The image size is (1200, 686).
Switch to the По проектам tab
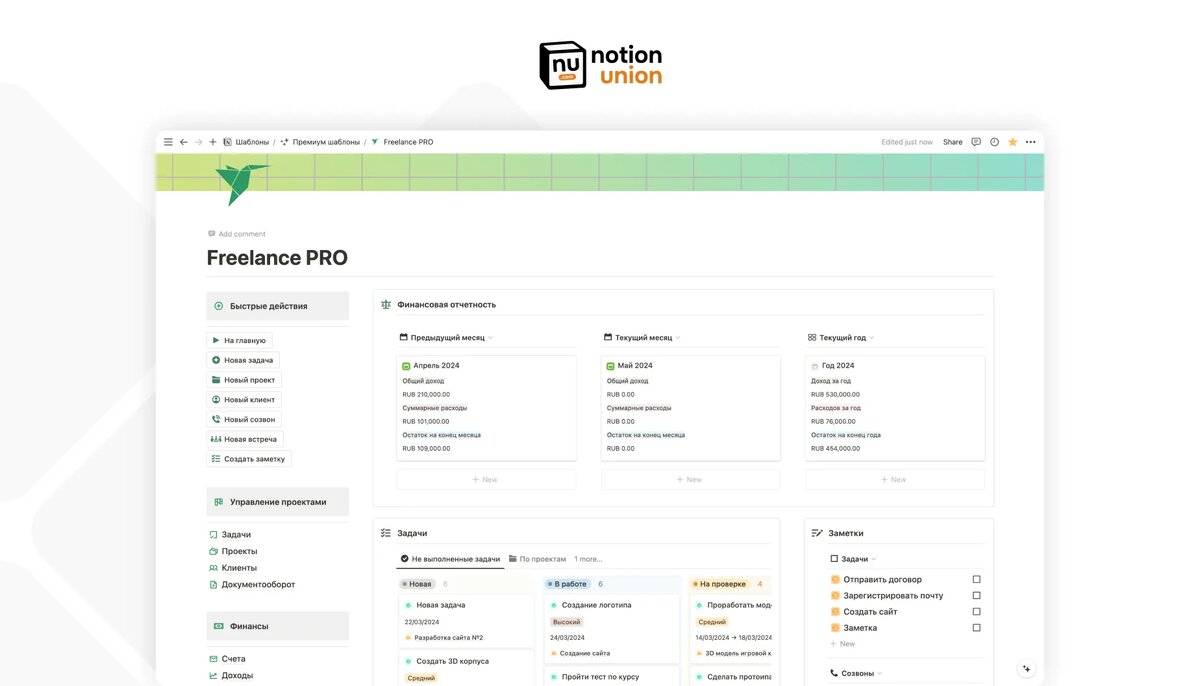[x=537, y=559]
